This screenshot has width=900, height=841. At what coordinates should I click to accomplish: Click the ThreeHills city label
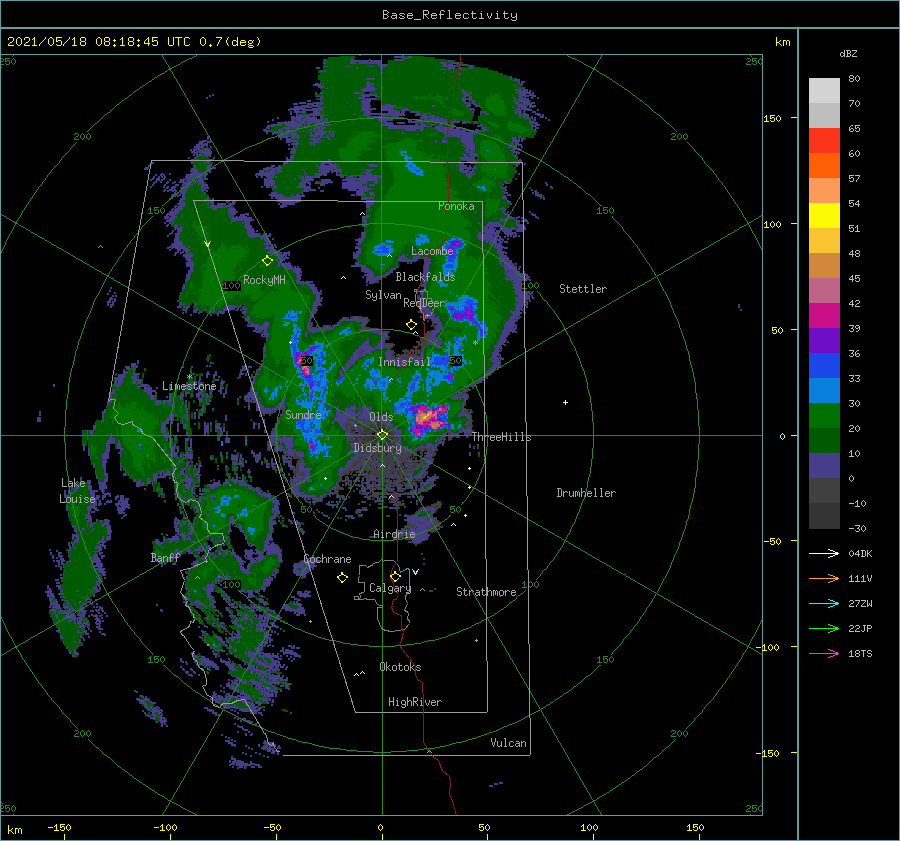click(x=501, y=437)
